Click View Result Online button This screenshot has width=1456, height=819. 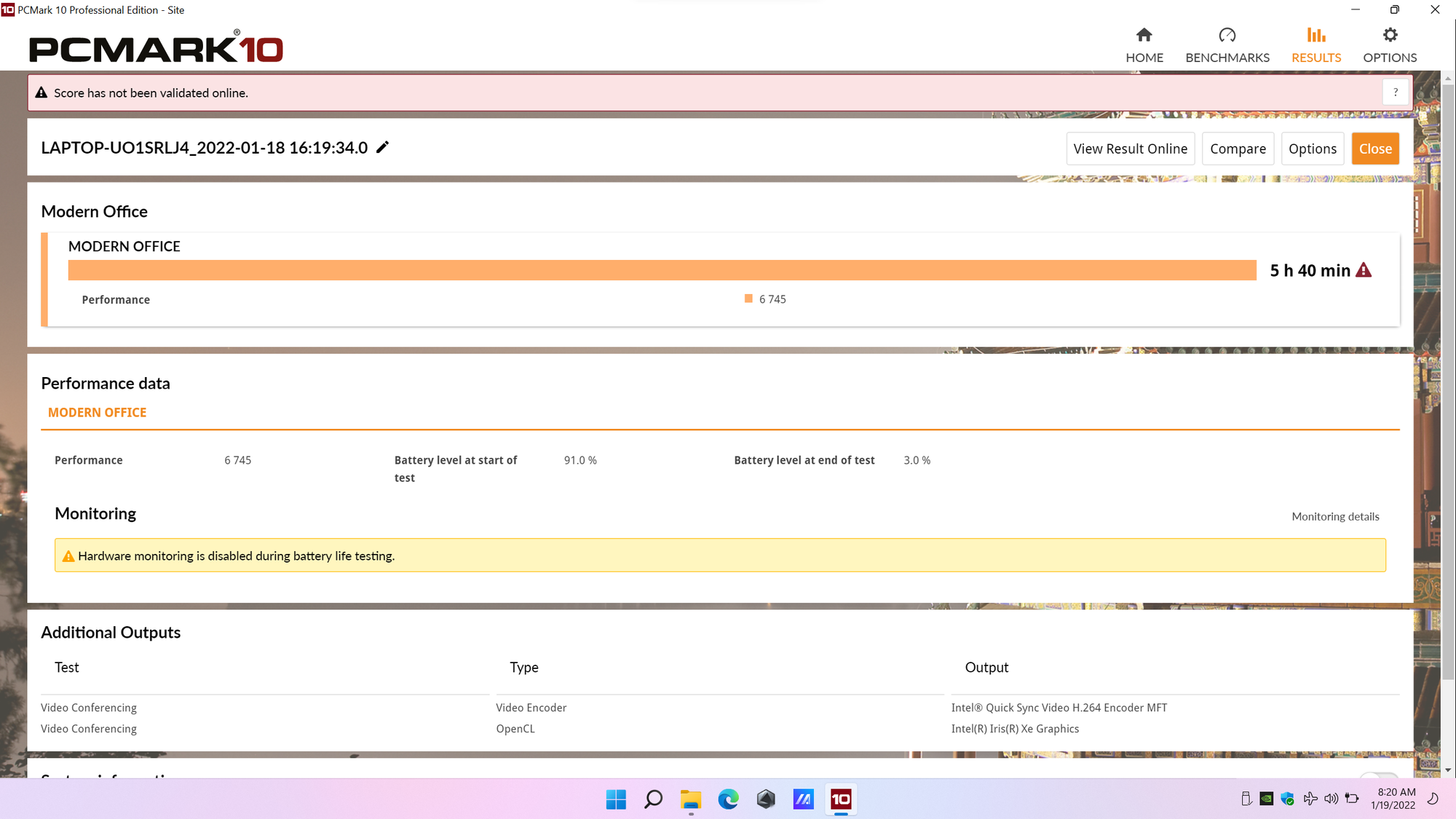(x=1130, y=149)
